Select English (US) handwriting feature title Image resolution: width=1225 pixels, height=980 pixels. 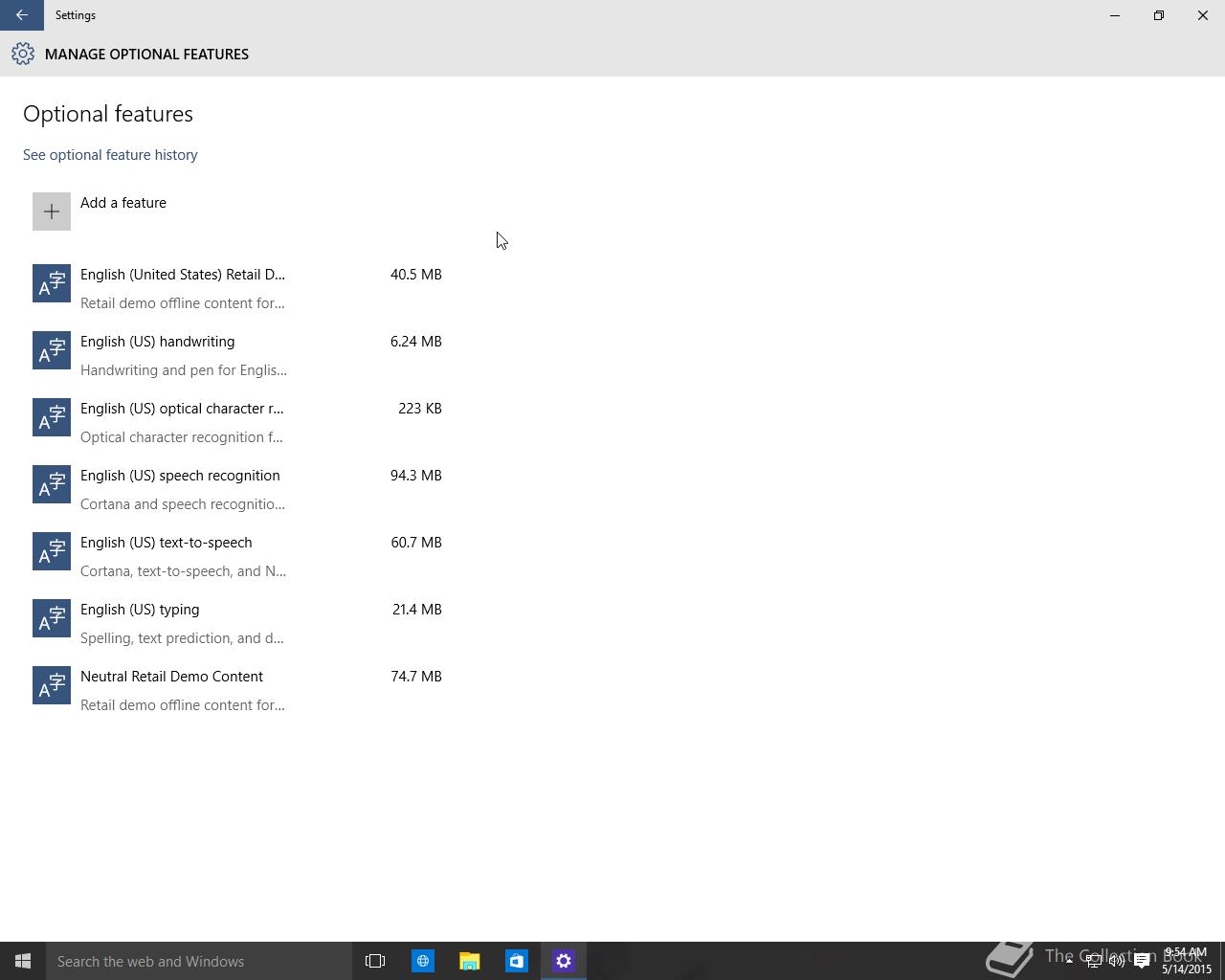(x=158, y=342)
